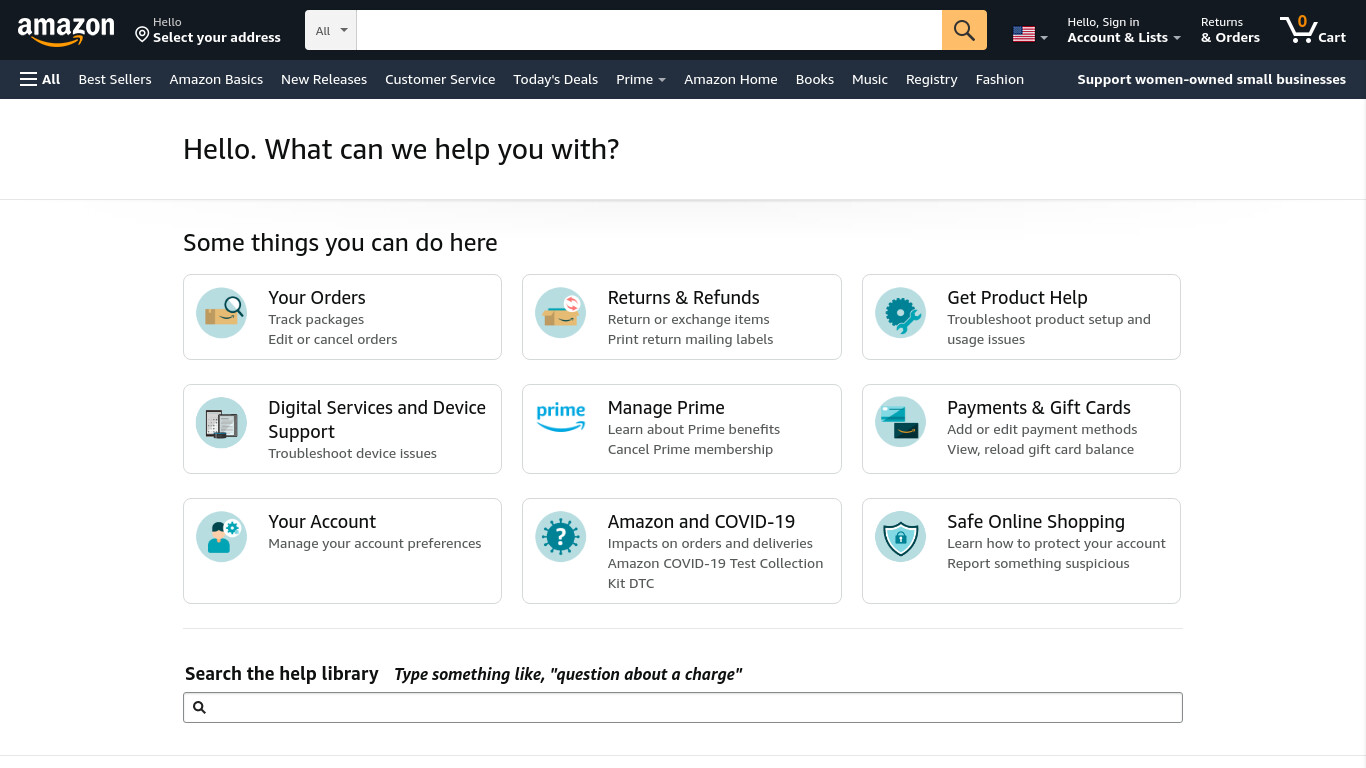Go to New Releases
1366x768 pixels.
pos(324,79)
